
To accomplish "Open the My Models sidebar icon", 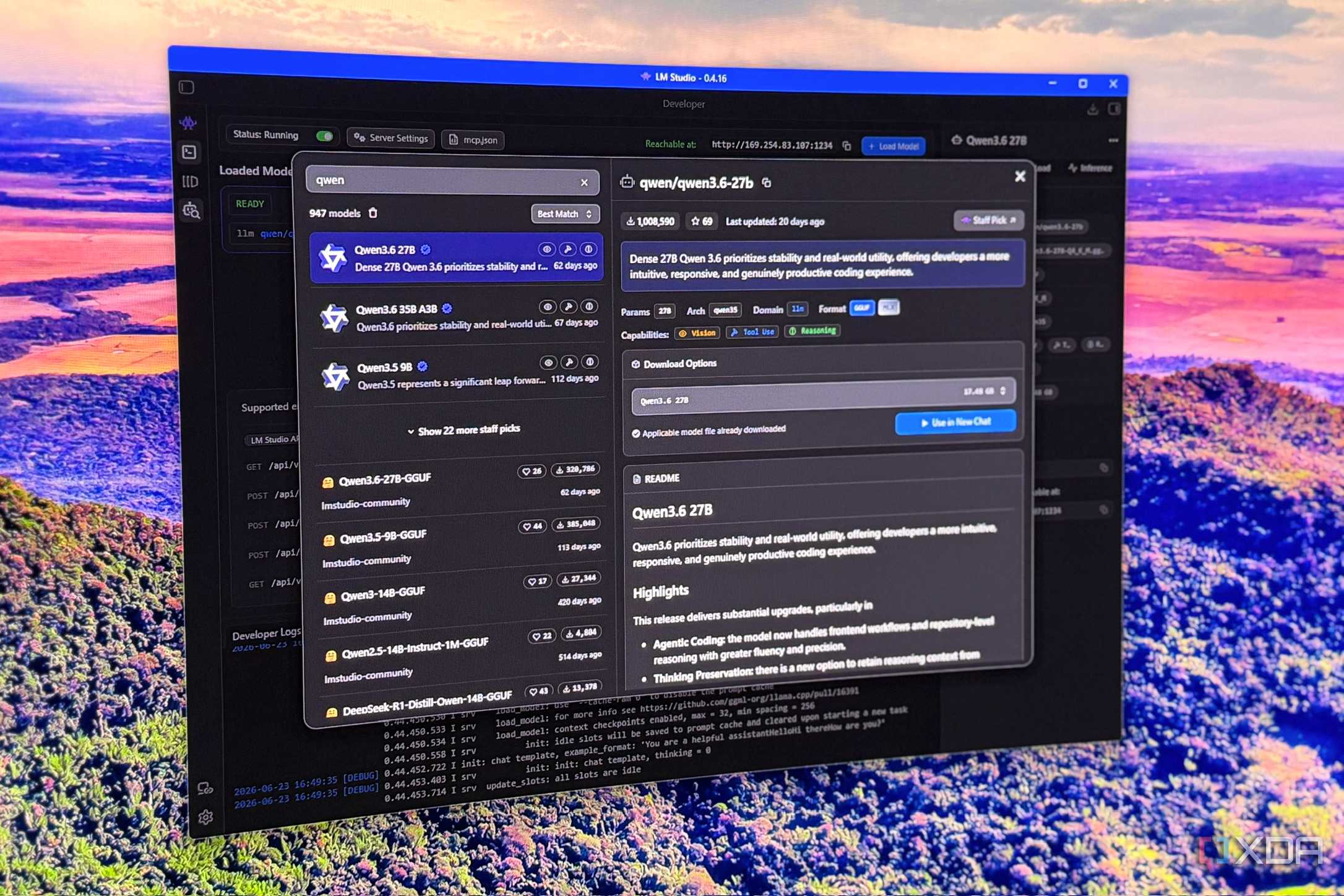I will click(190, 182).
